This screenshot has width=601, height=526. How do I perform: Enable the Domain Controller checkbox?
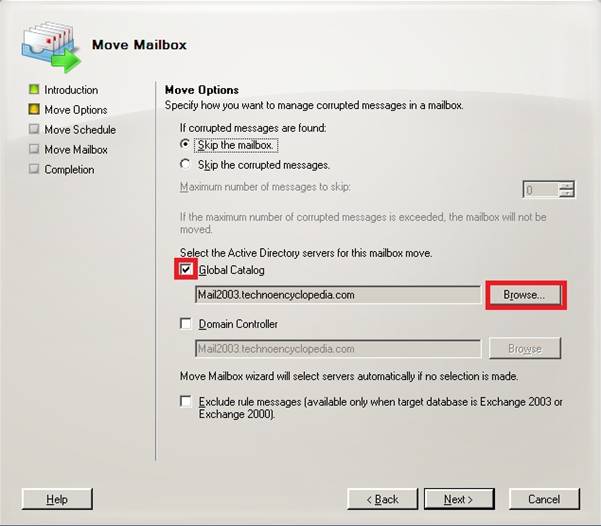click(x=186, y=324)
